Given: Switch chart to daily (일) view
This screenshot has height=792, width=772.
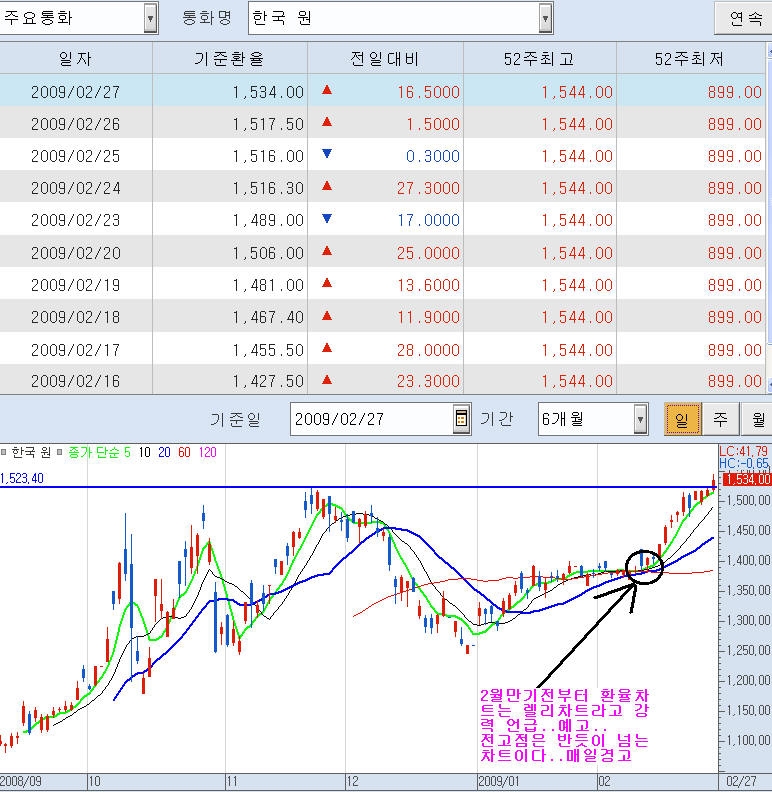Looking at the screenshot, I should 681,419.
